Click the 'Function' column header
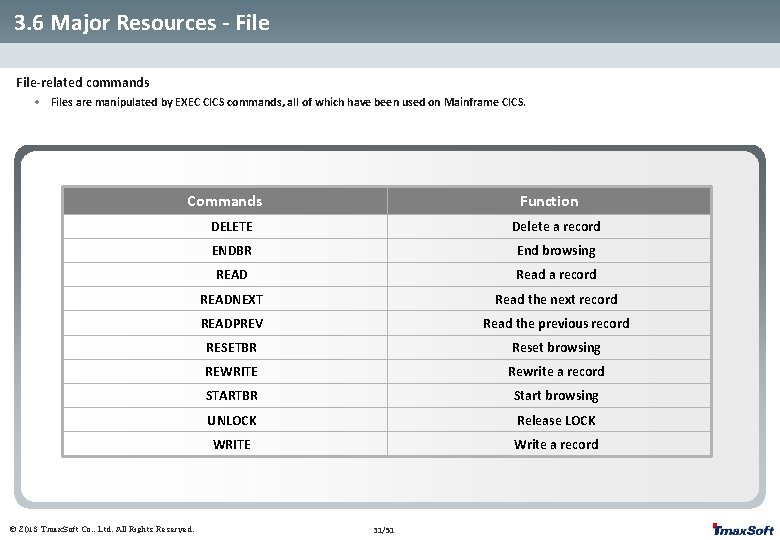This screenshot has width=780, height=540. [x=549, y=201]
